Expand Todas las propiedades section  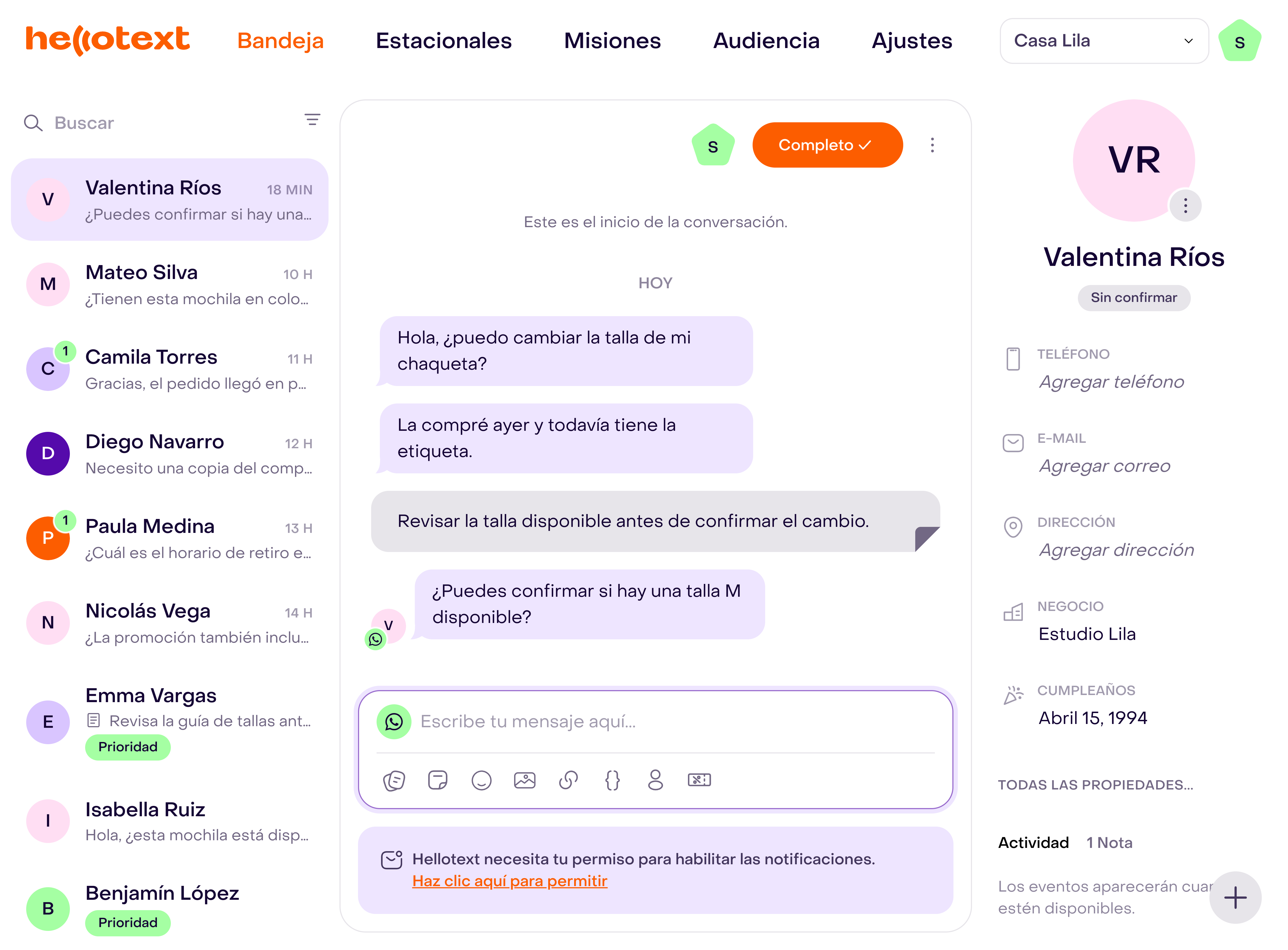[x=1095, y=785]
